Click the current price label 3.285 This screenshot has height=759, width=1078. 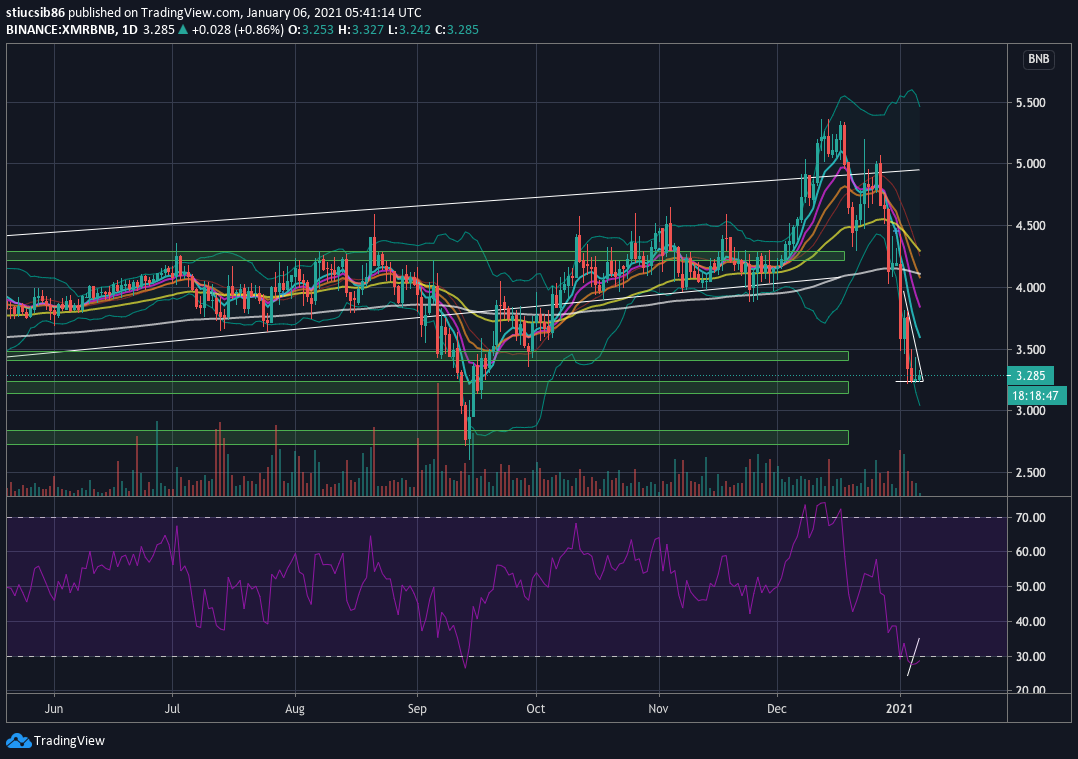1031,375
